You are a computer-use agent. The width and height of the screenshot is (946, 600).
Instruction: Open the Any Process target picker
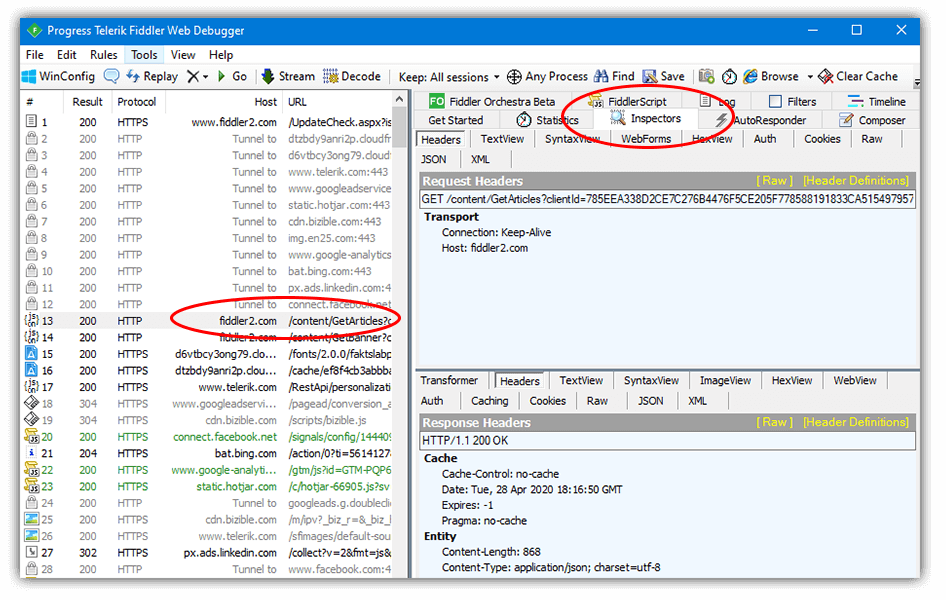click(547, 77)
